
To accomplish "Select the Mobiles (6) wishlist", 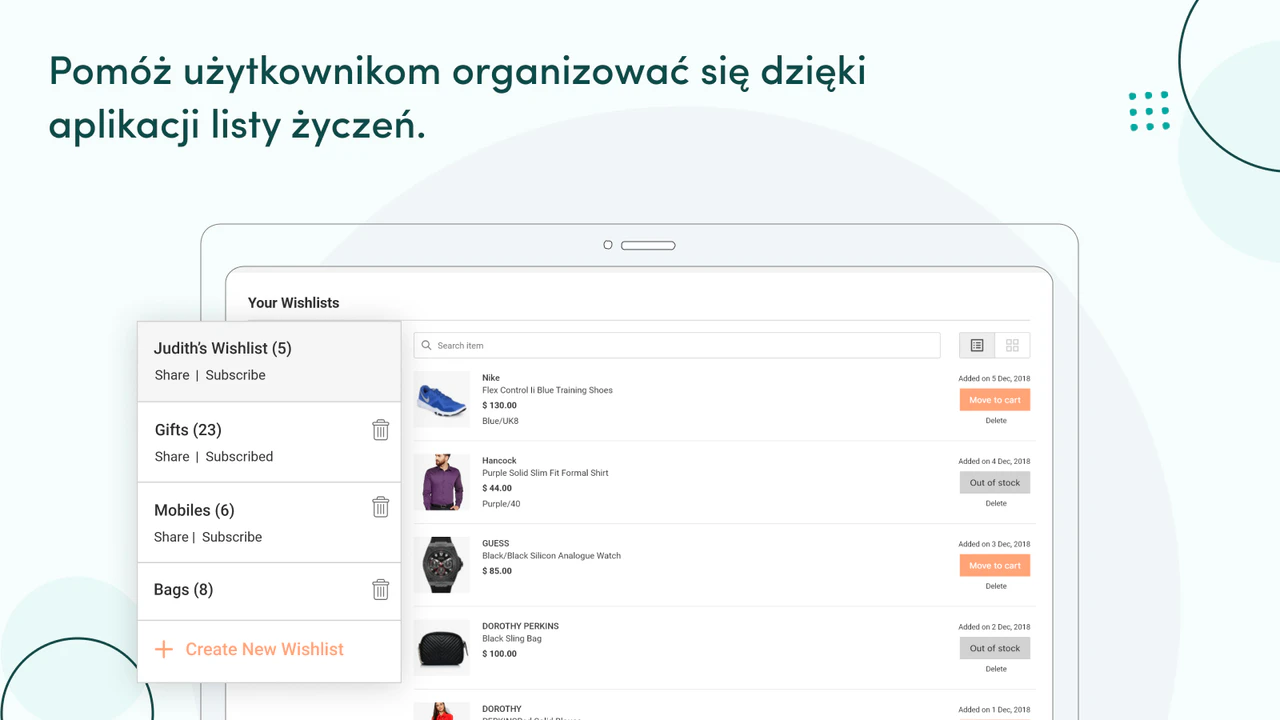I will 194,510.
